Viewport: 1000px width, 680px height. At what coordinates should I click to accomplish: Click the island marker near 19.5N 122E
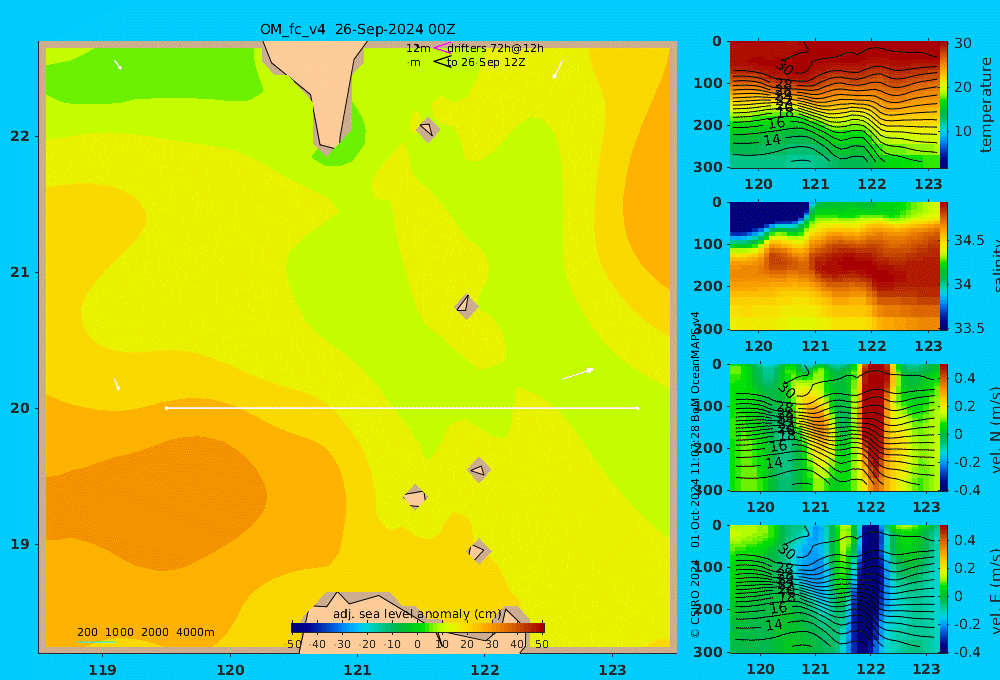point(479,471)
